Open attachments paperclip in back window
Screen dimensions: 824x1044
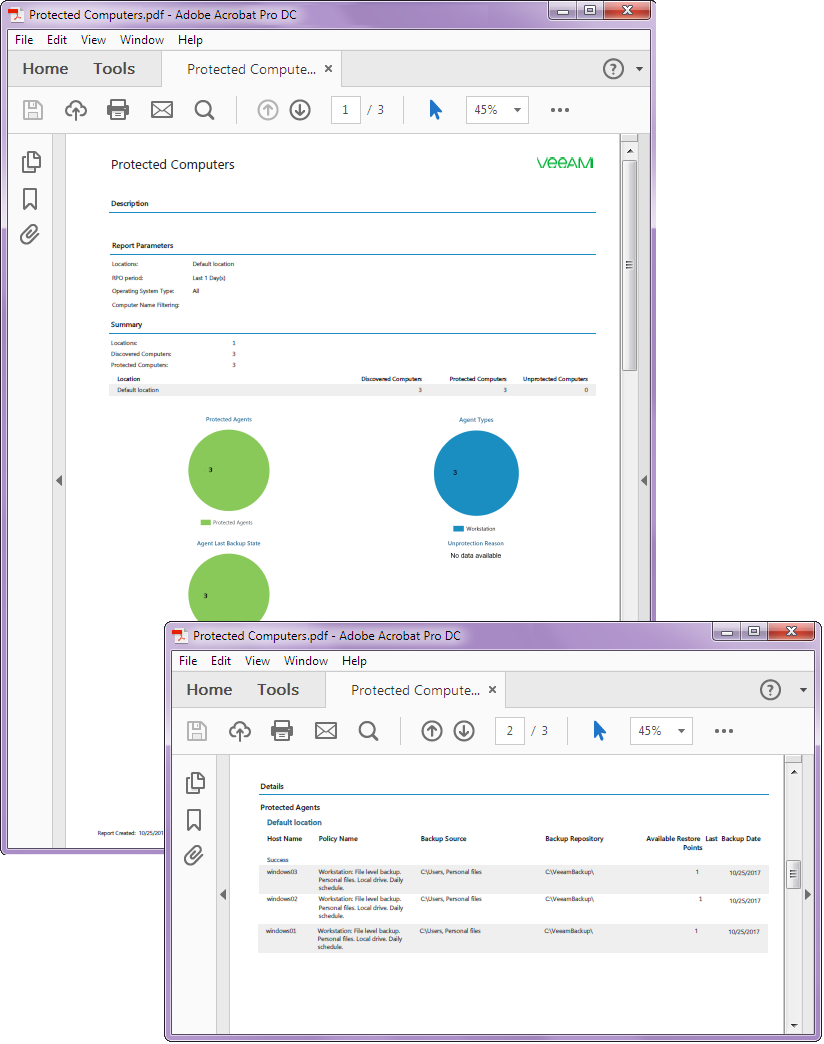(x=29, y=234)
